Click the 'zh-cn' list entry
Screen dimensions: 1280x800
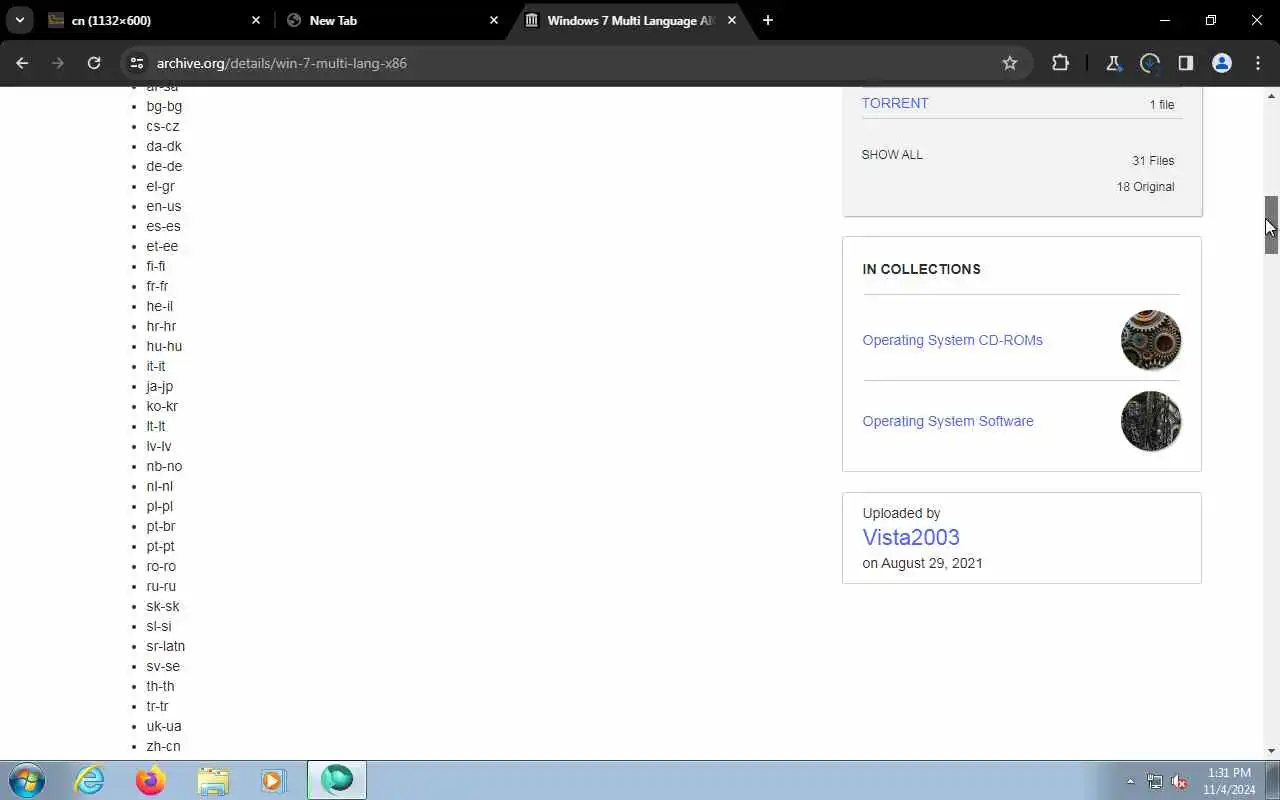pos(163,746)
